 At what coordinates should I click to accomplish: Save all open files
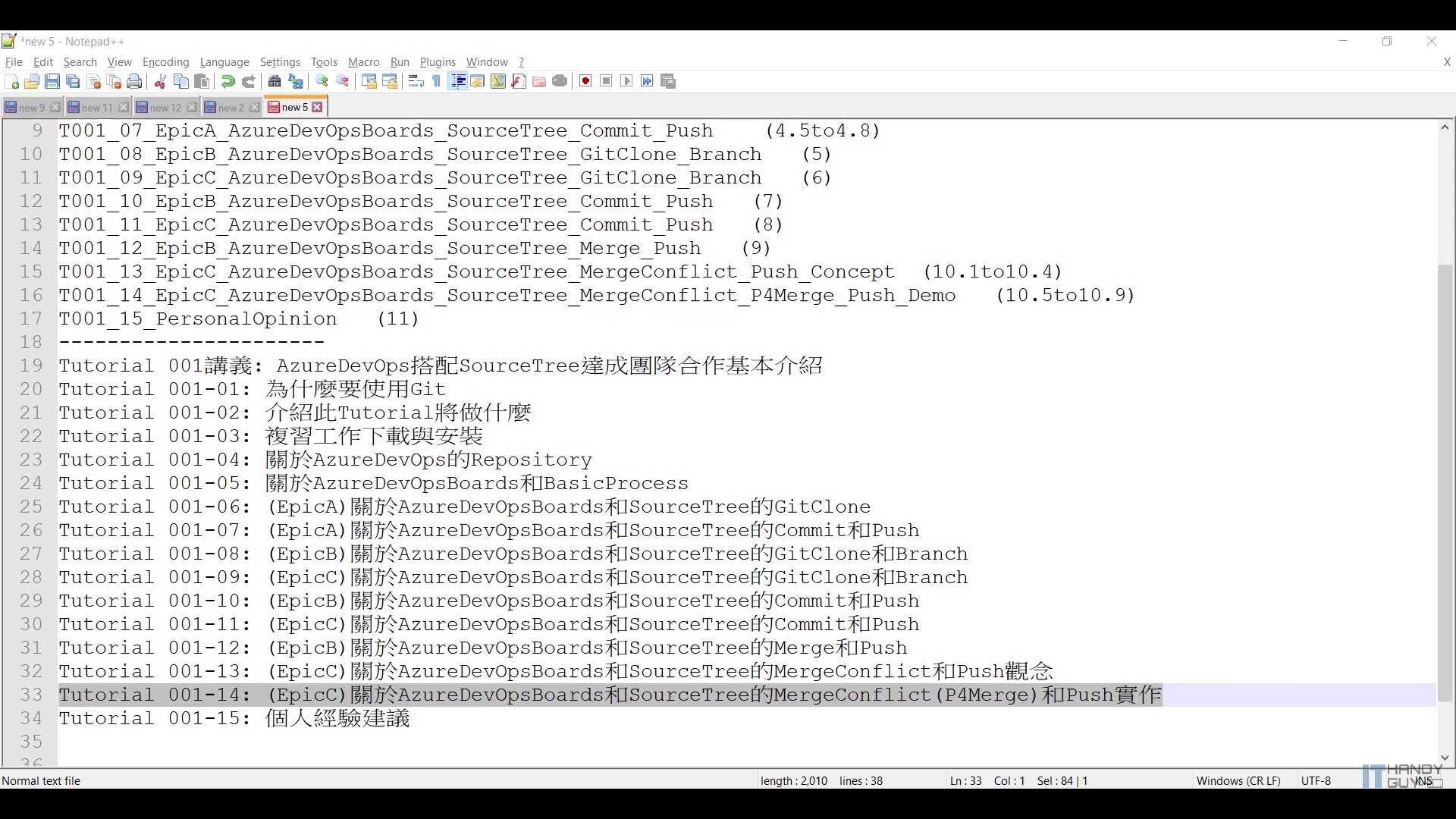(x=73, y=81)
